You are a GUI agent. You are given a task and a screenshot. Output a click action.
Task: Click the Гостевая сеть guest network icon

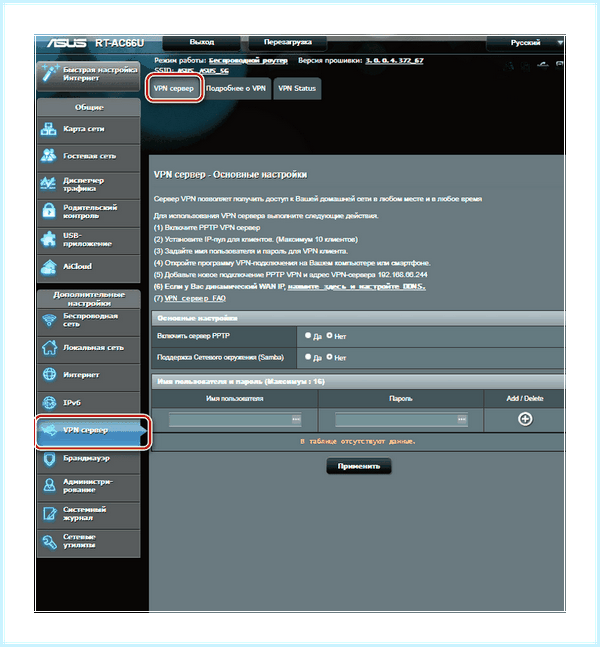point(49,156)
